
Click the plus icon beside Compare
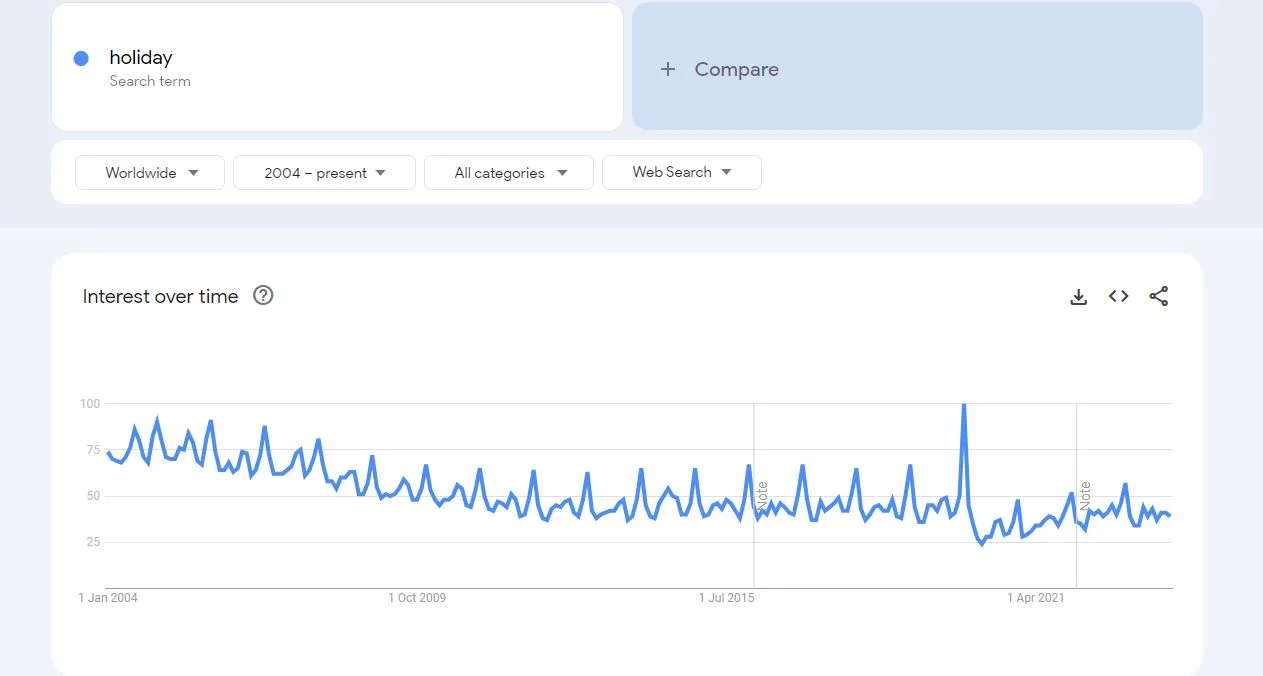[x=668, y=69]
